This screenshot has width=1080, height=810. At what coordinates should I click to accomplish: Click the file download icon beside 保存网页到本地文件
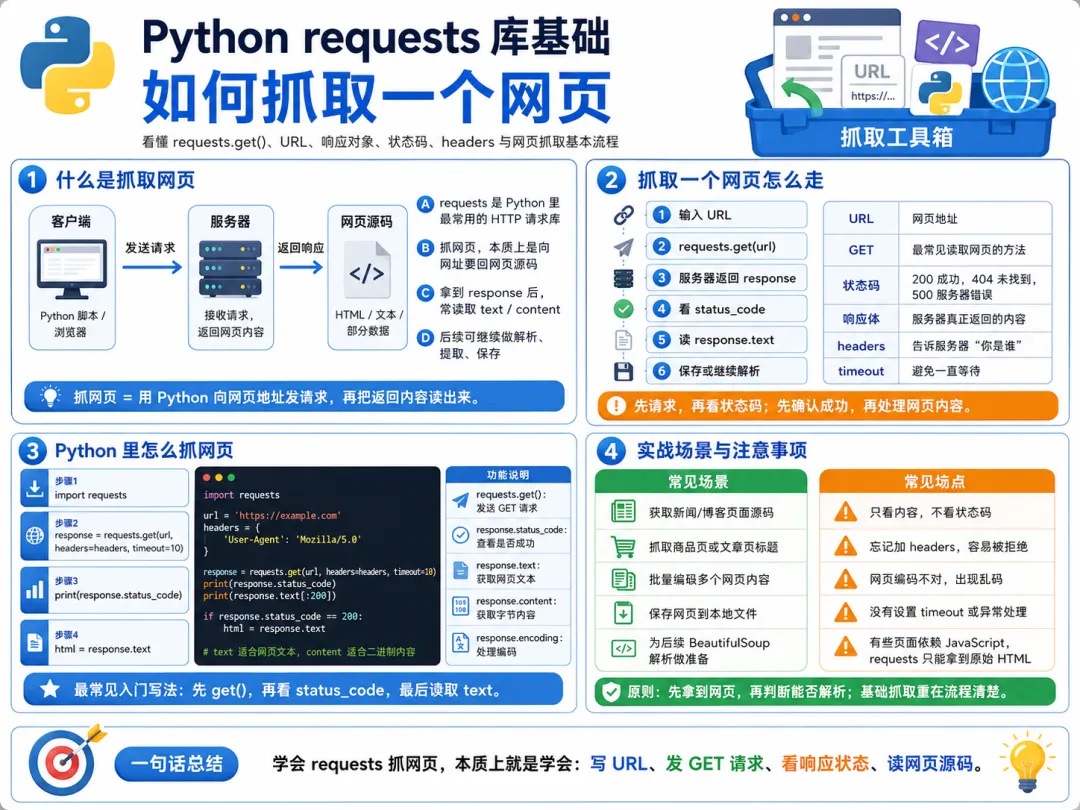[623, 612]
